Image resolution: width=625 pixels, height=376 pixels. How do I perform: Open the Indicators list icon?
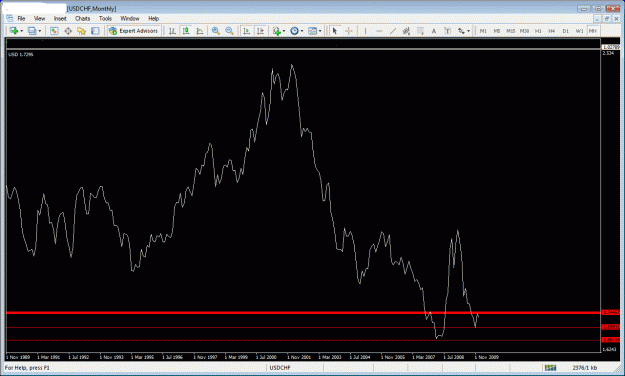pos(277,31)
